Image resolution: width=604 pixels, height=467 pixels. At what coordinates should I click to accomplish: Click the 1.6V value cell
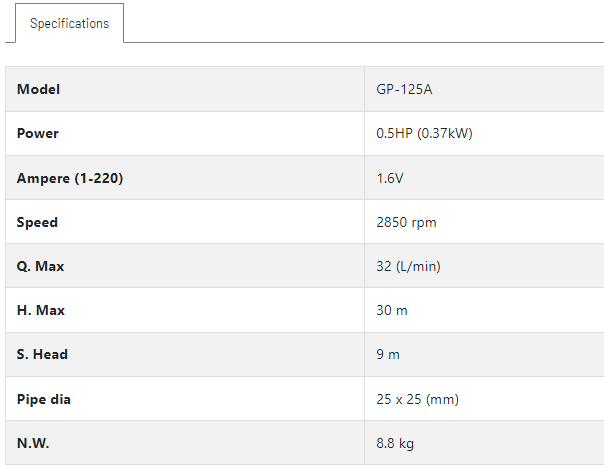(x=484, y=178)
